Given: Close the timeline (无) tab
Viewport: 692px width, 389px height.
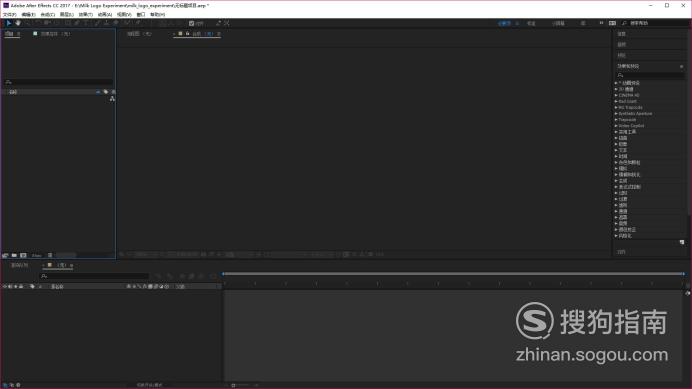Looking at the screenshot, I should click(43, 265).
